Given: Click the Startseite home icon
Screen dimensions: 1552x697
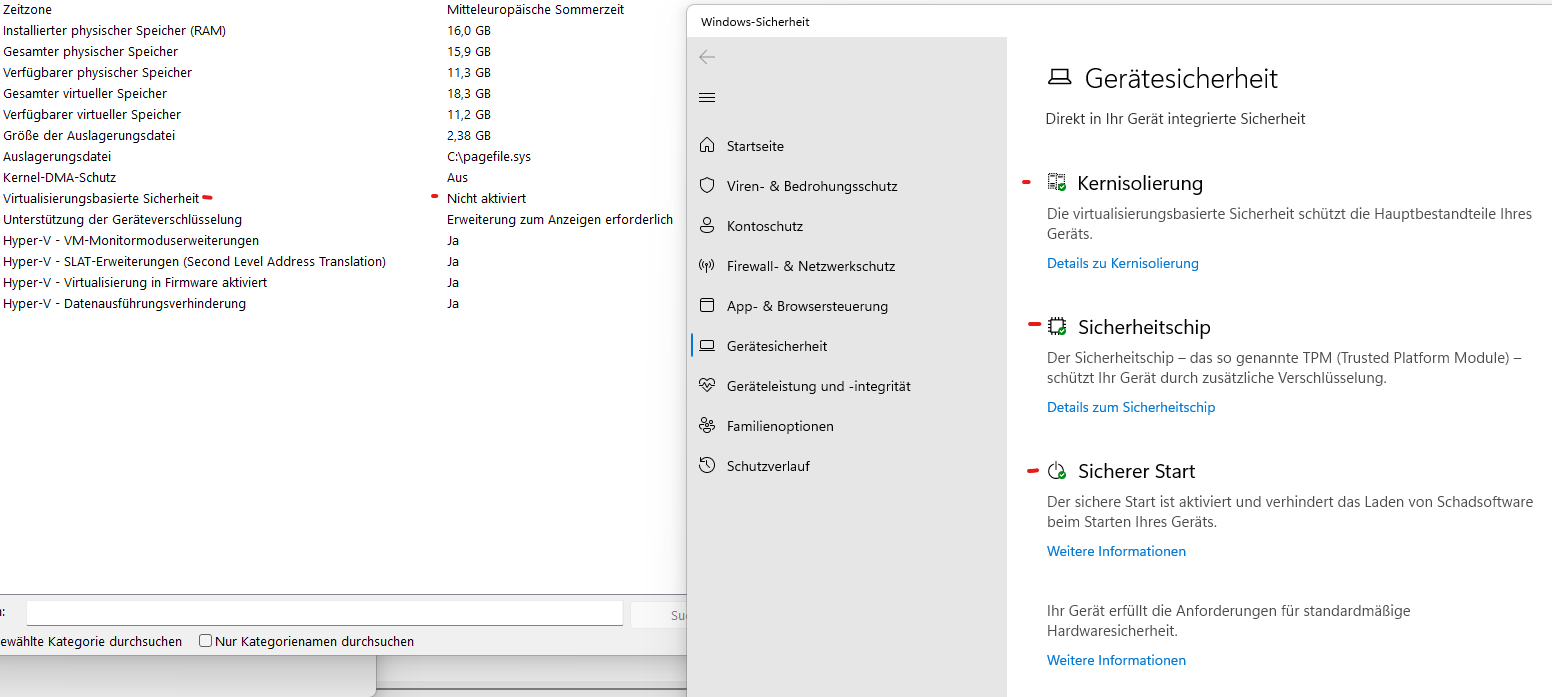Looking at the screenshot, I should (x=707, y=146).
